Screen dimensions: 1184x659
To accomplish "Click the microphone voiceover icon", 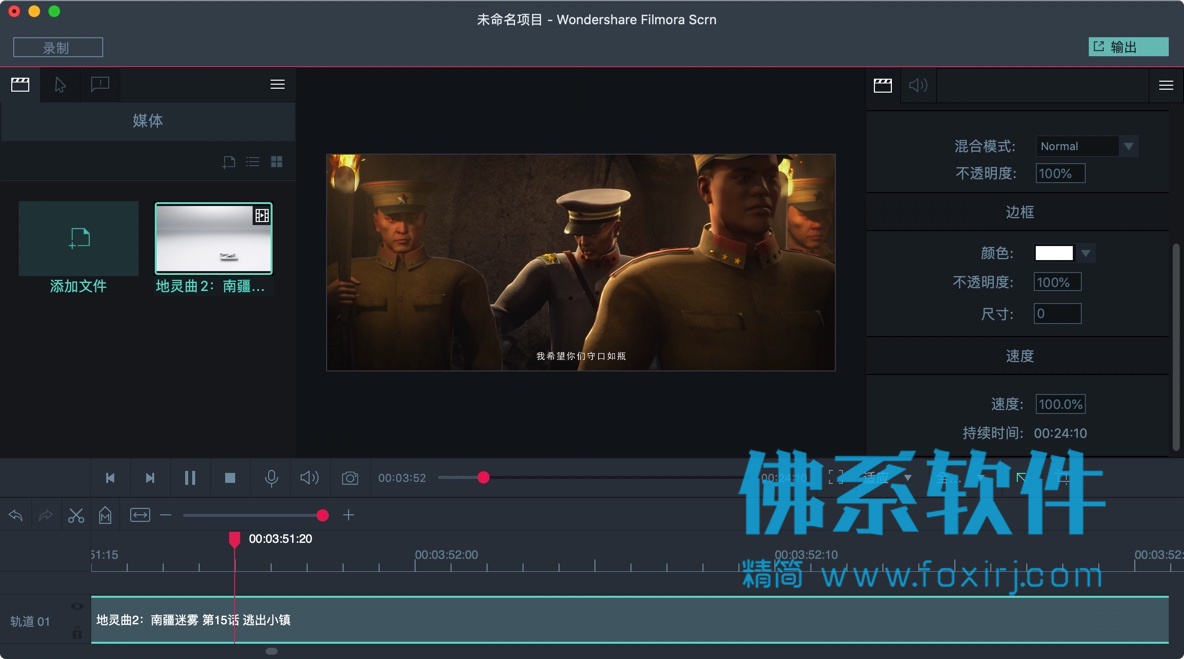I will [271, 478].
